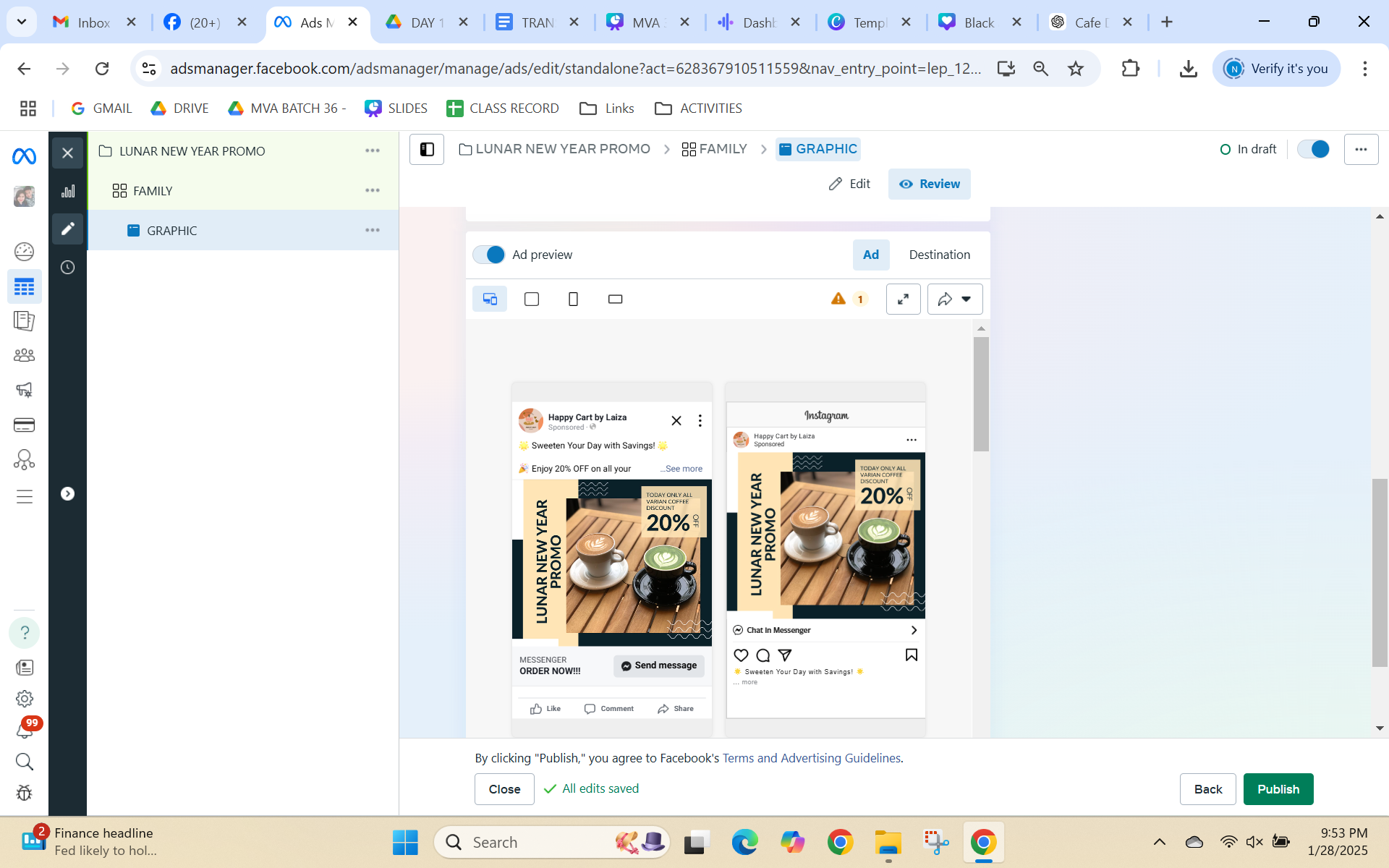Click the clock history icon
1389x868 pixels.
pos(68,268)
